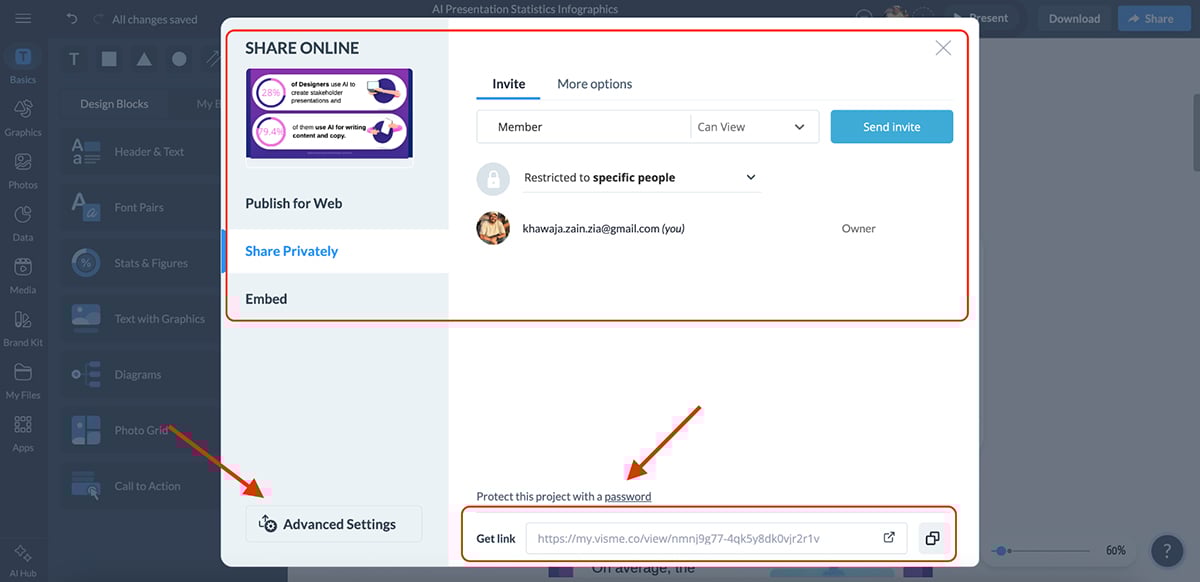
Task: Open the share link in new tab icon
Action: [x=889, y=538]
